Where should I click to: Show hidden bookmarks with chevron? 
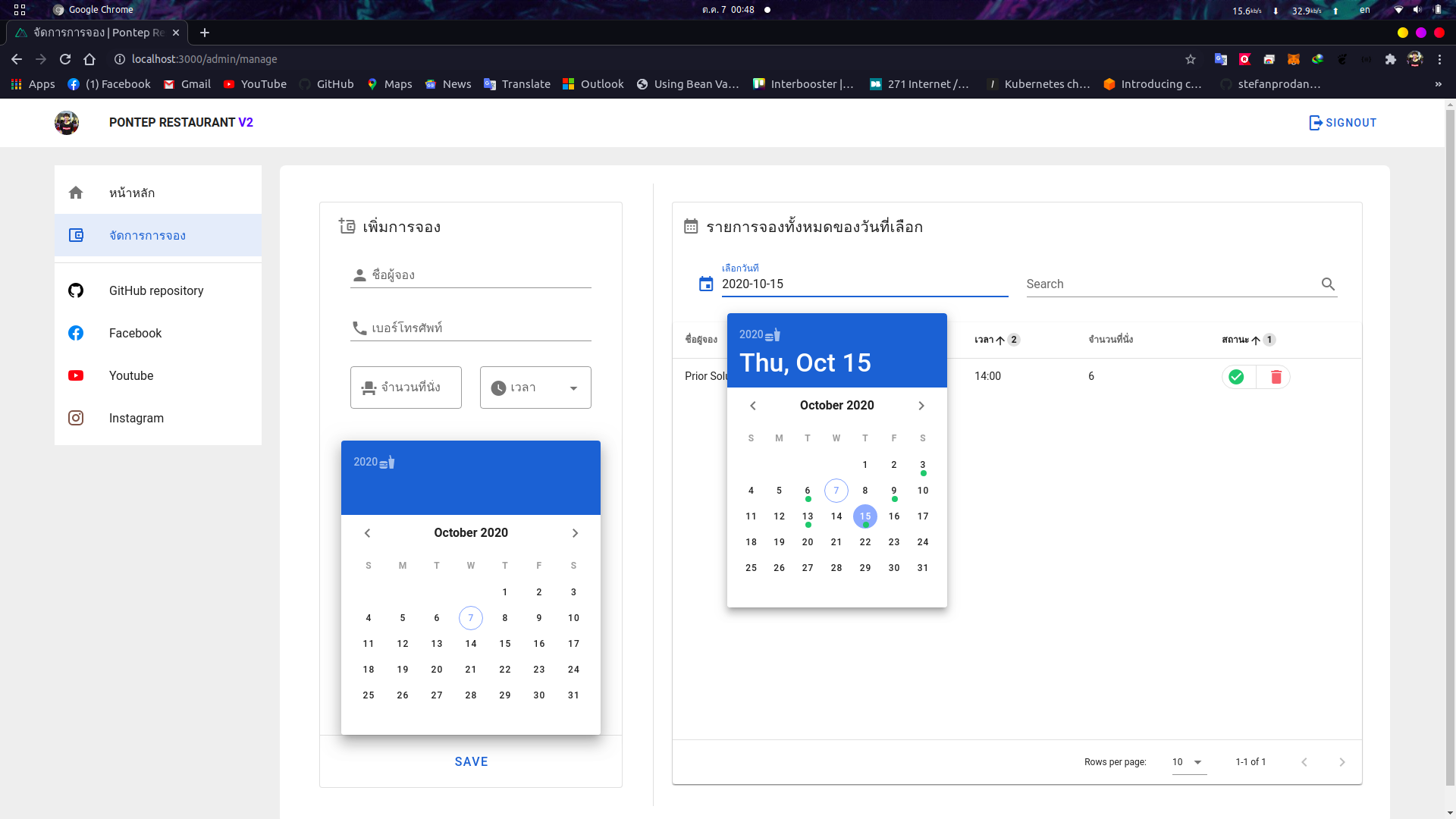coord(1439,84)
